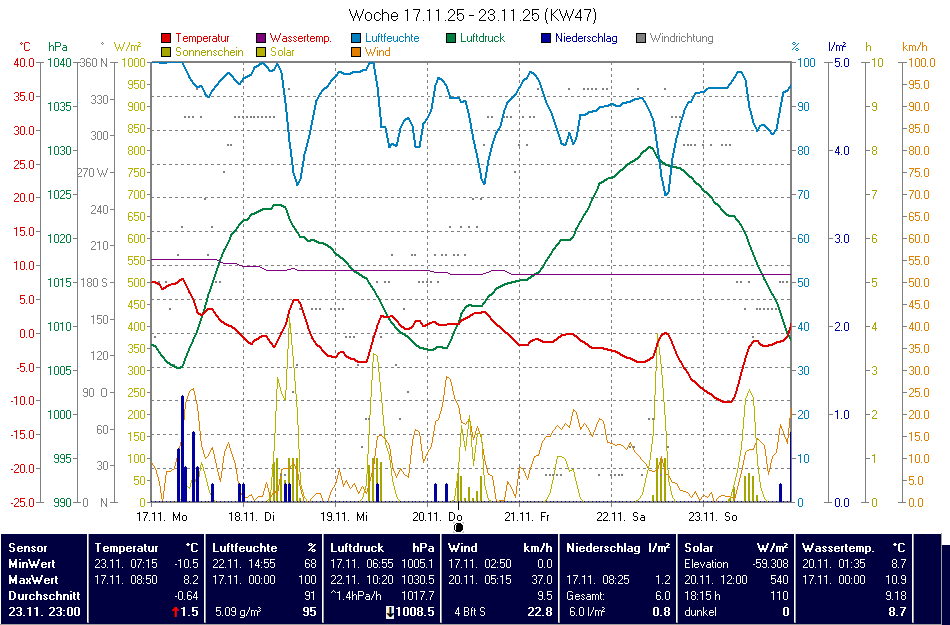Click the green Luftdruck legend square
The width and height of the screenshot is (950, 625).
(x=452, y=38)
